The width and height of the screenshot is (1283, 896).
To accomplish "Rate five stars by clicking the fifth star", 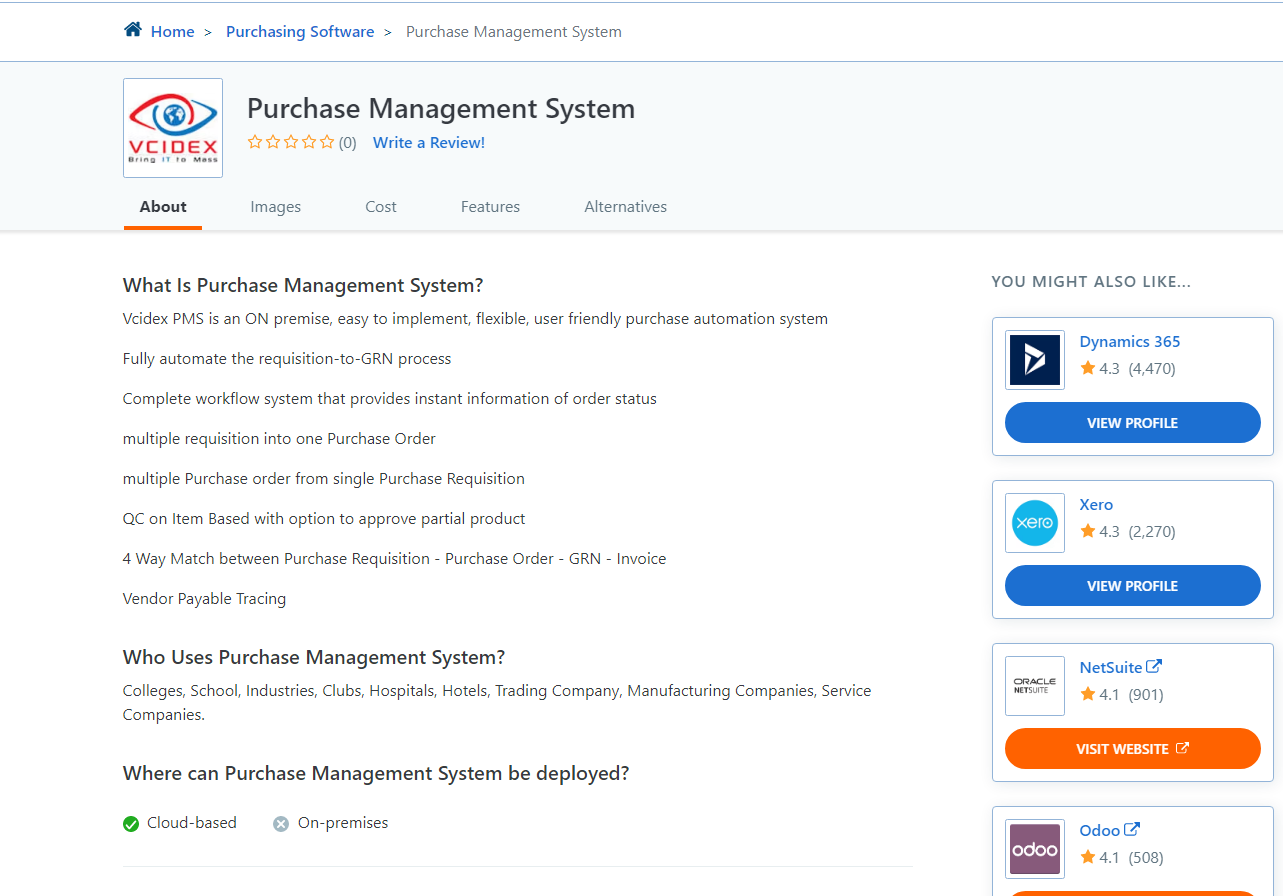I will tap(325, 142).
